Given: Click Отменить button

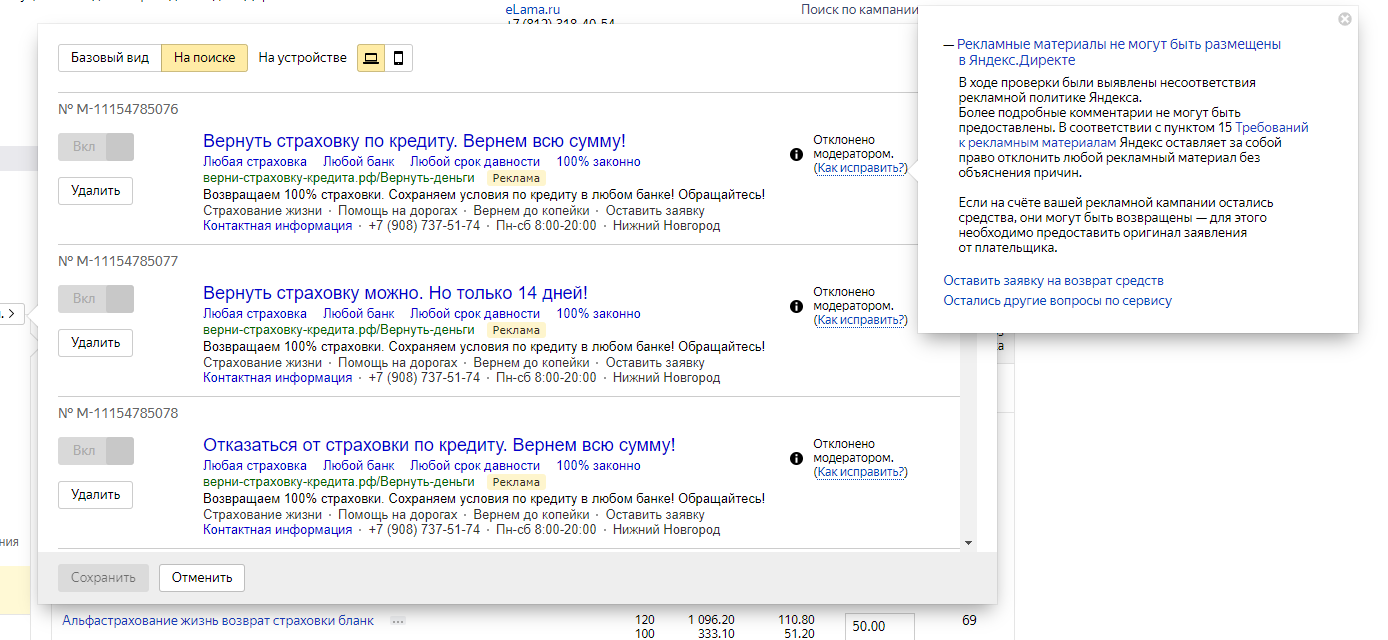Looking at the screenshot, I should pyautogui.click(x=201, y=577).
